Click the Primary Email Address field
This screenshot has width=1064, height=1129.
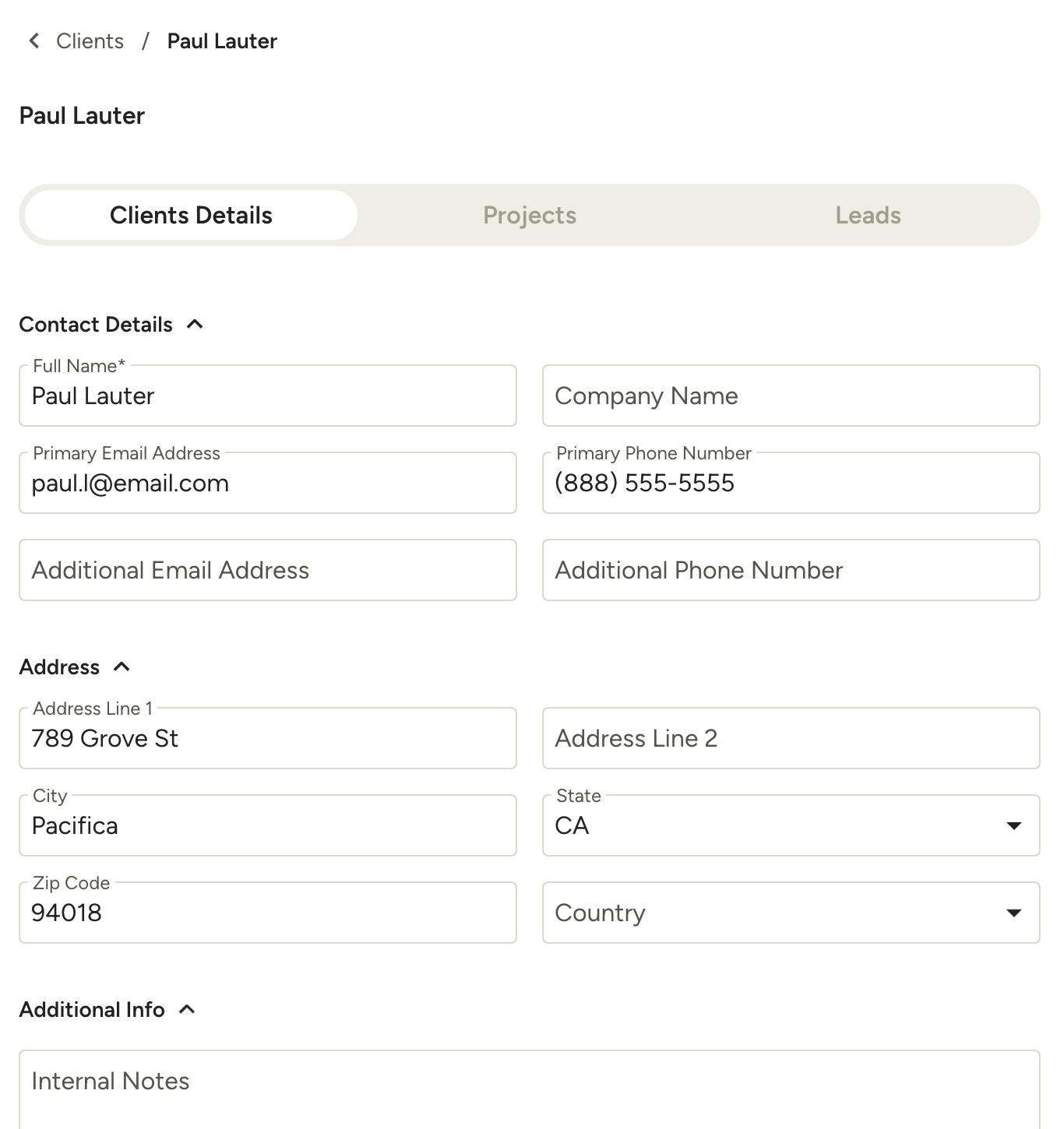coord(267,484)
